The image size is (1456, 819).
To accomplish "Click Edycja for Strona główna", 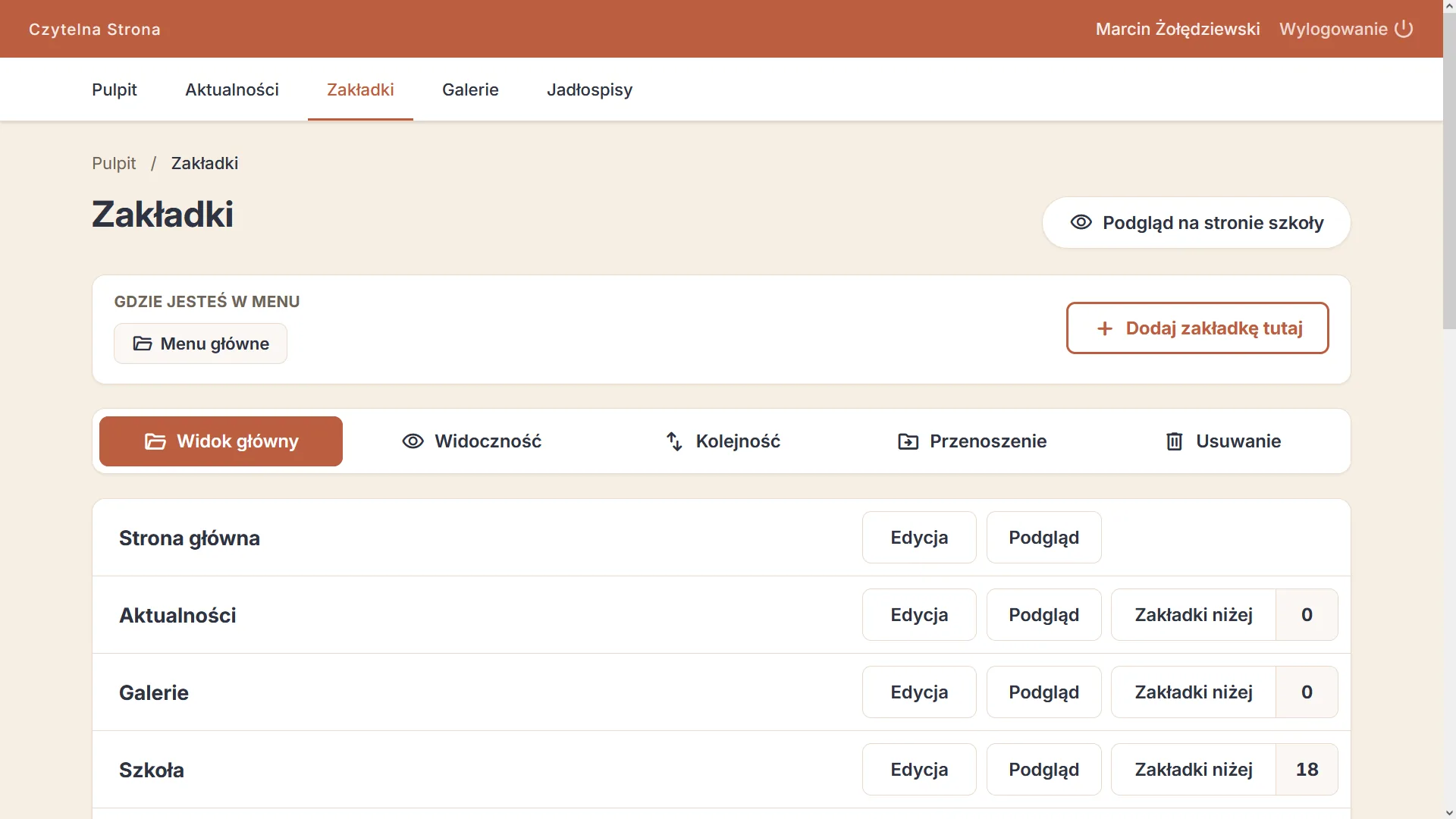I will point(919,537).
